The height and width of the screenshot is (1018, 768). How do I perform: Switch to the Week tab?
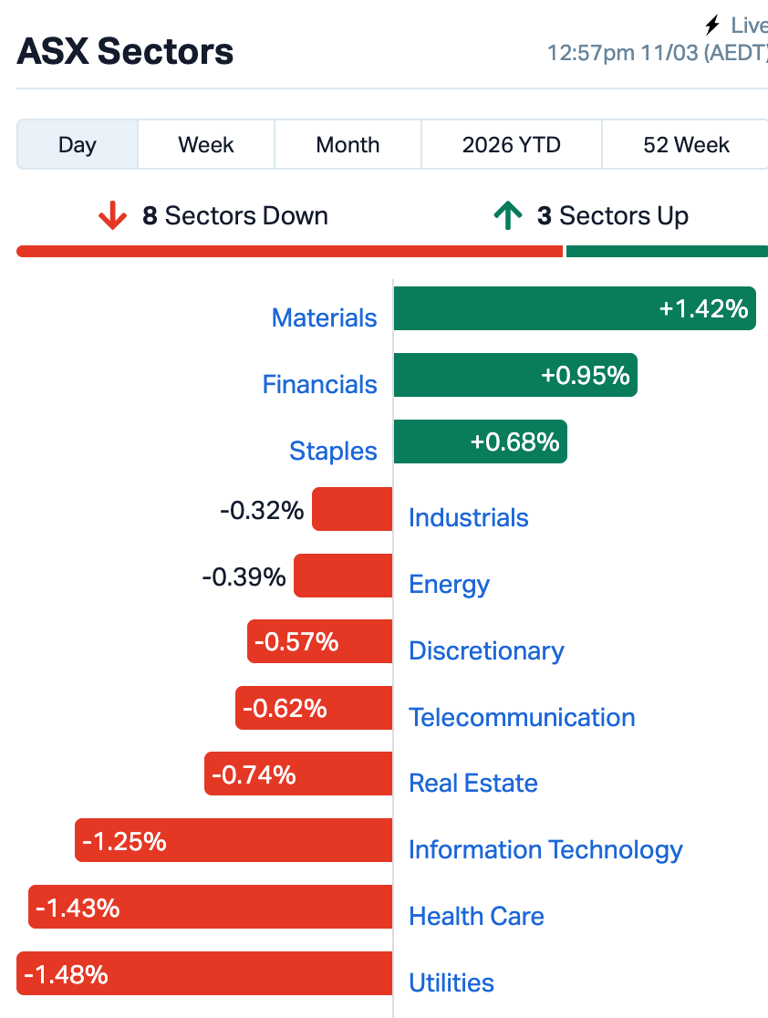click(206, 144)
